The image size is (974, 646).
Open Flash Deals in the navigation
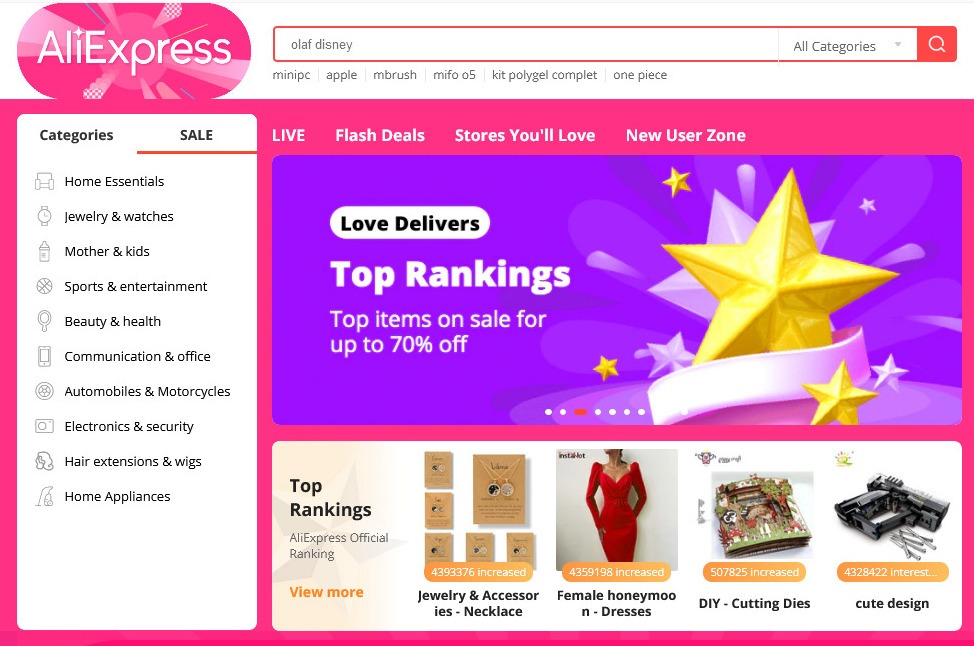click(380, 135)
